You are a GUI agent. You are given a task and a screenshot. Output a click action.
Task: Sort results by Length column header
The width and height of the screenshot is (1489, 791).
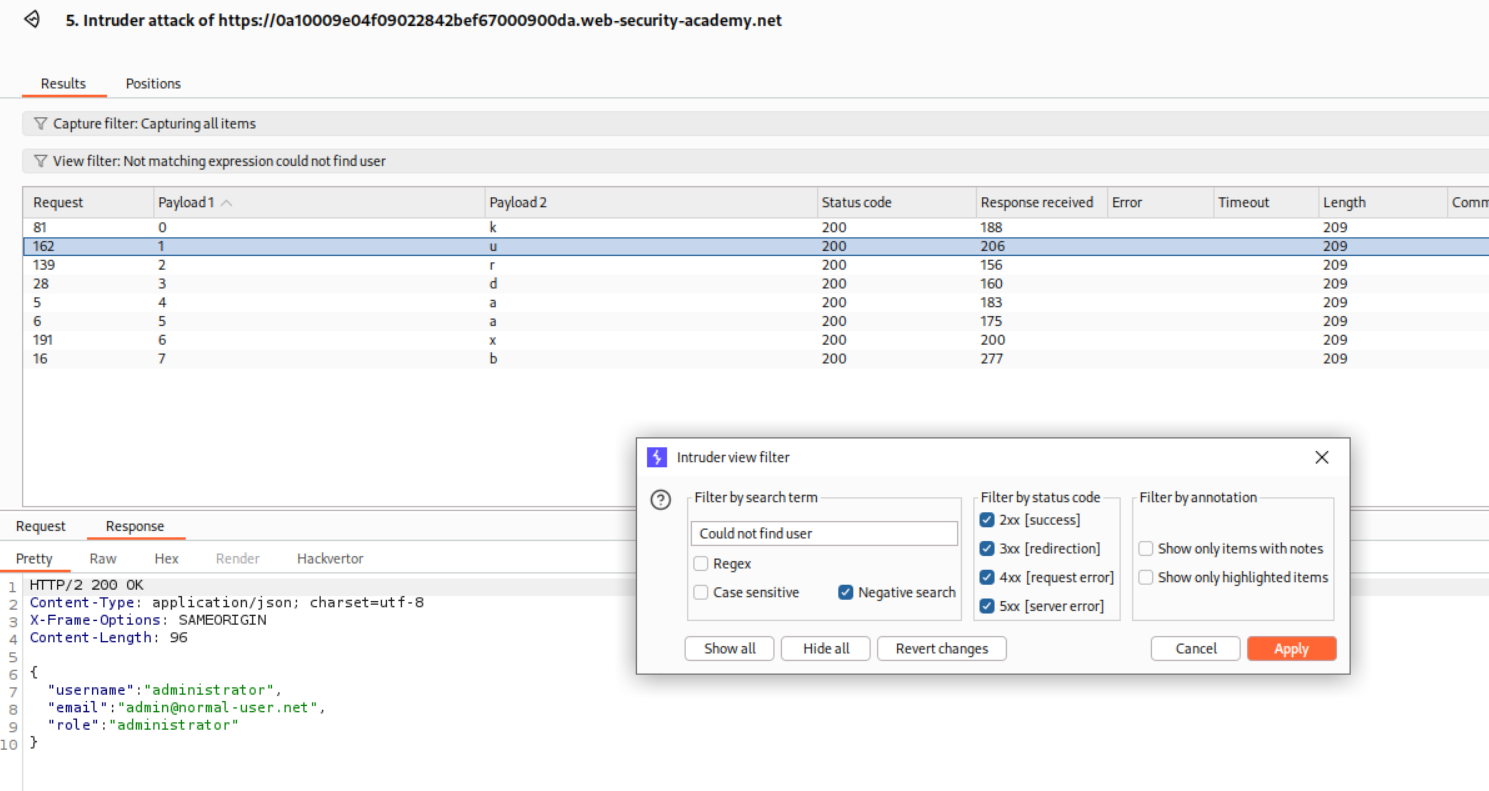1344,202
